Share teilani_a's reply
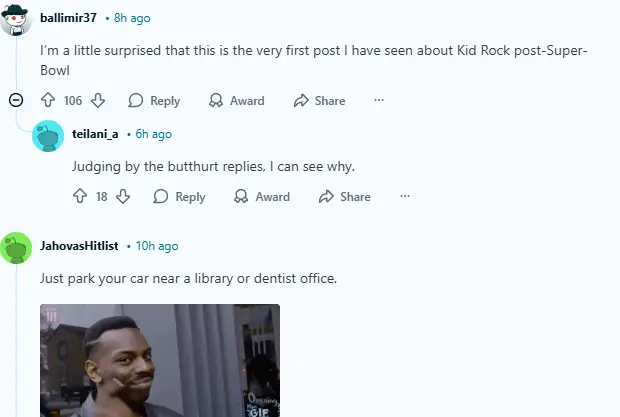Screen dimensions: 620x417 (x=345, y=196)
